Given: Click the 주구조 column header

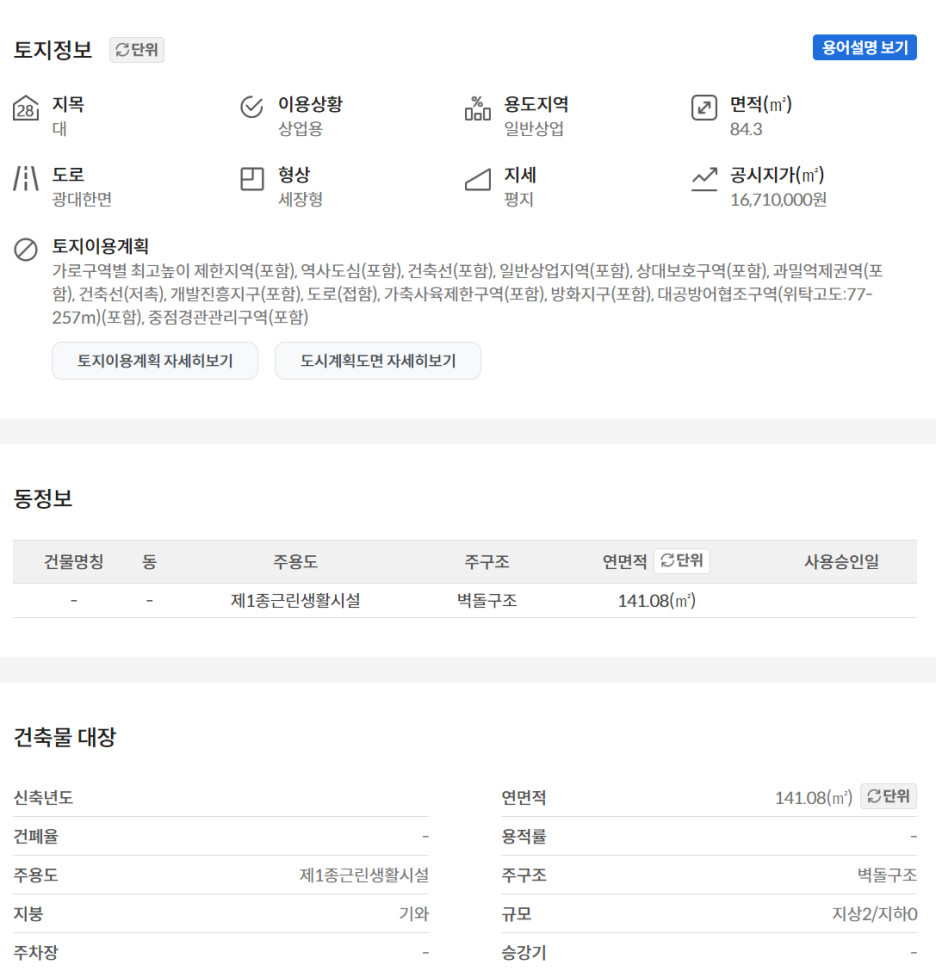Looking at the screenshot, I should point(487,562).
